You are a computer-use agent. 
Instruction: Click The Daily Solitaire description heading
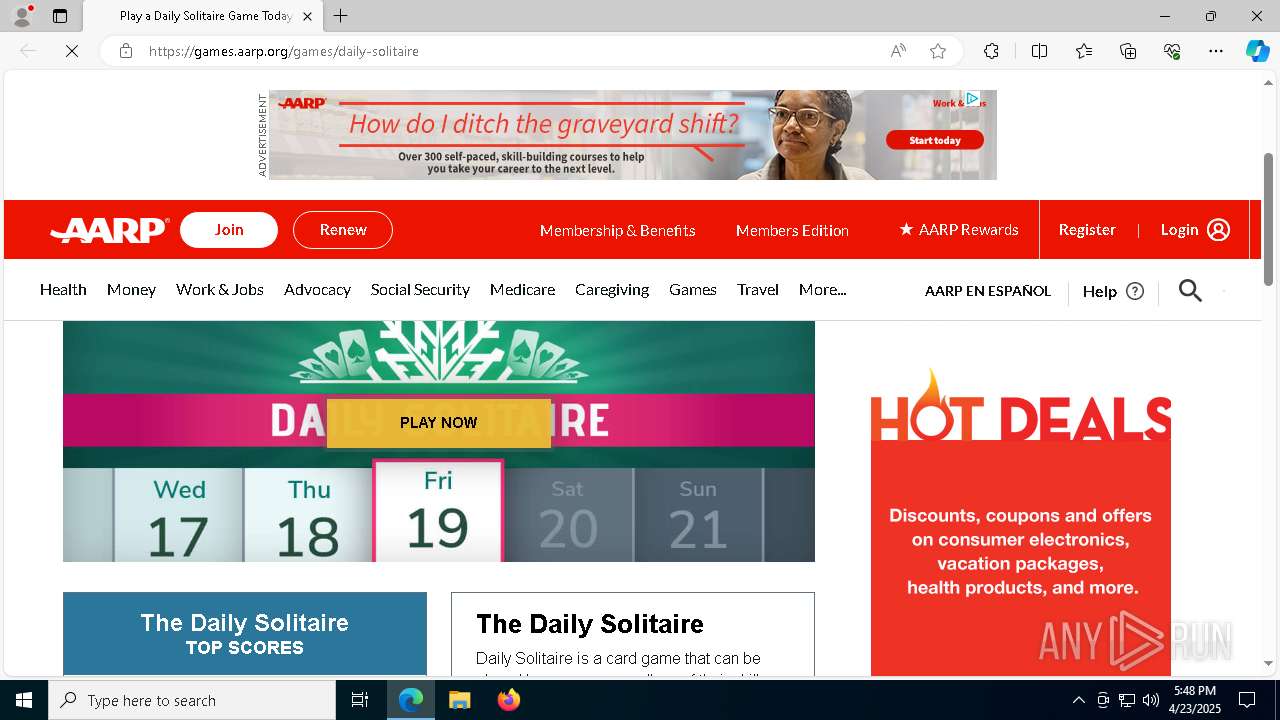point(590,624)
